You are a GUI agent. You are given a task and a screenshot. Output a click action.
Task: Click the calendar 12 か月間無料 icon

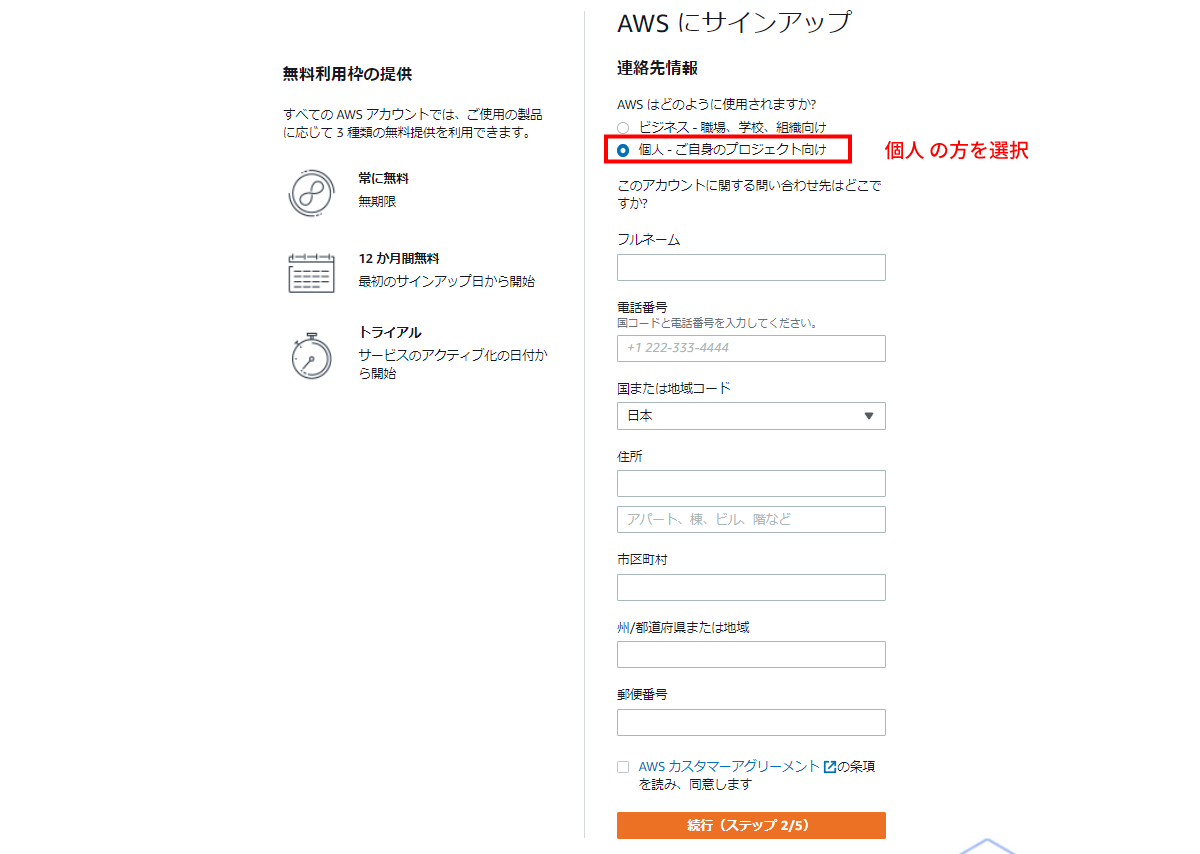coord(311,272)
